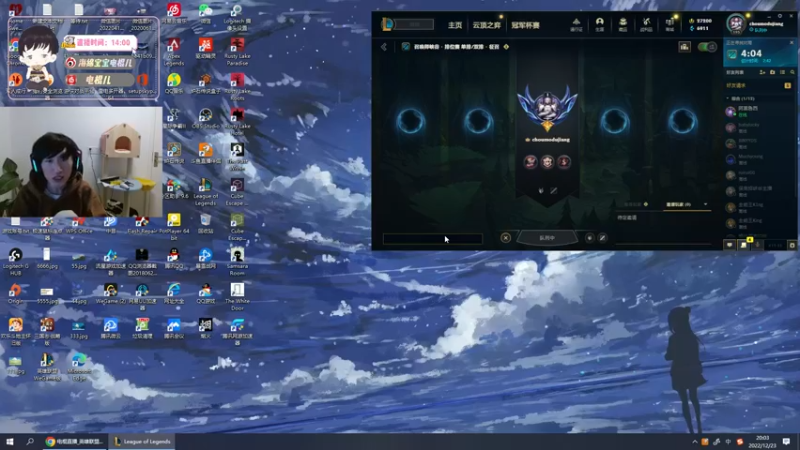Open the The White Door desktop icon
Viewport: 800px width, 450px height.
(x=237, y=297)
